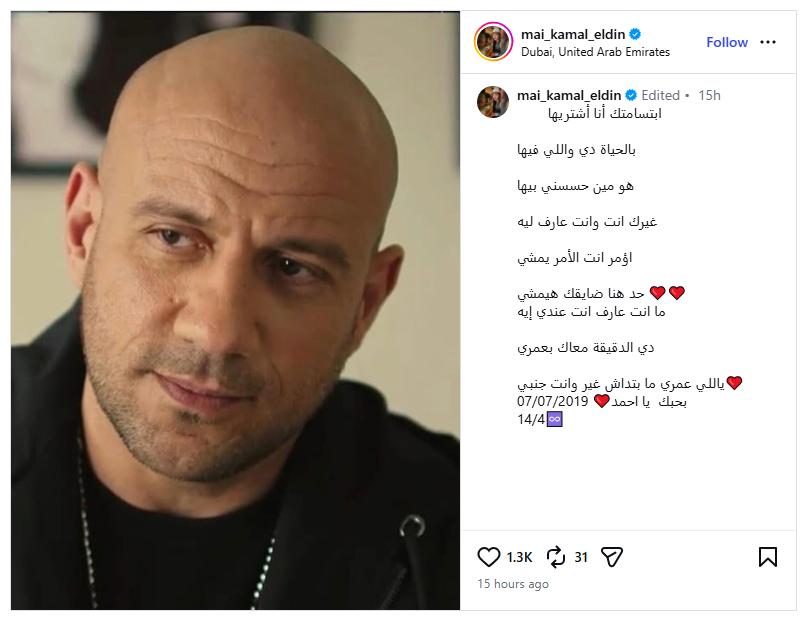Click the '15 hours ago' timestamp
The width and height of the screenshot is (811, 621).
[x=513, y=584]
